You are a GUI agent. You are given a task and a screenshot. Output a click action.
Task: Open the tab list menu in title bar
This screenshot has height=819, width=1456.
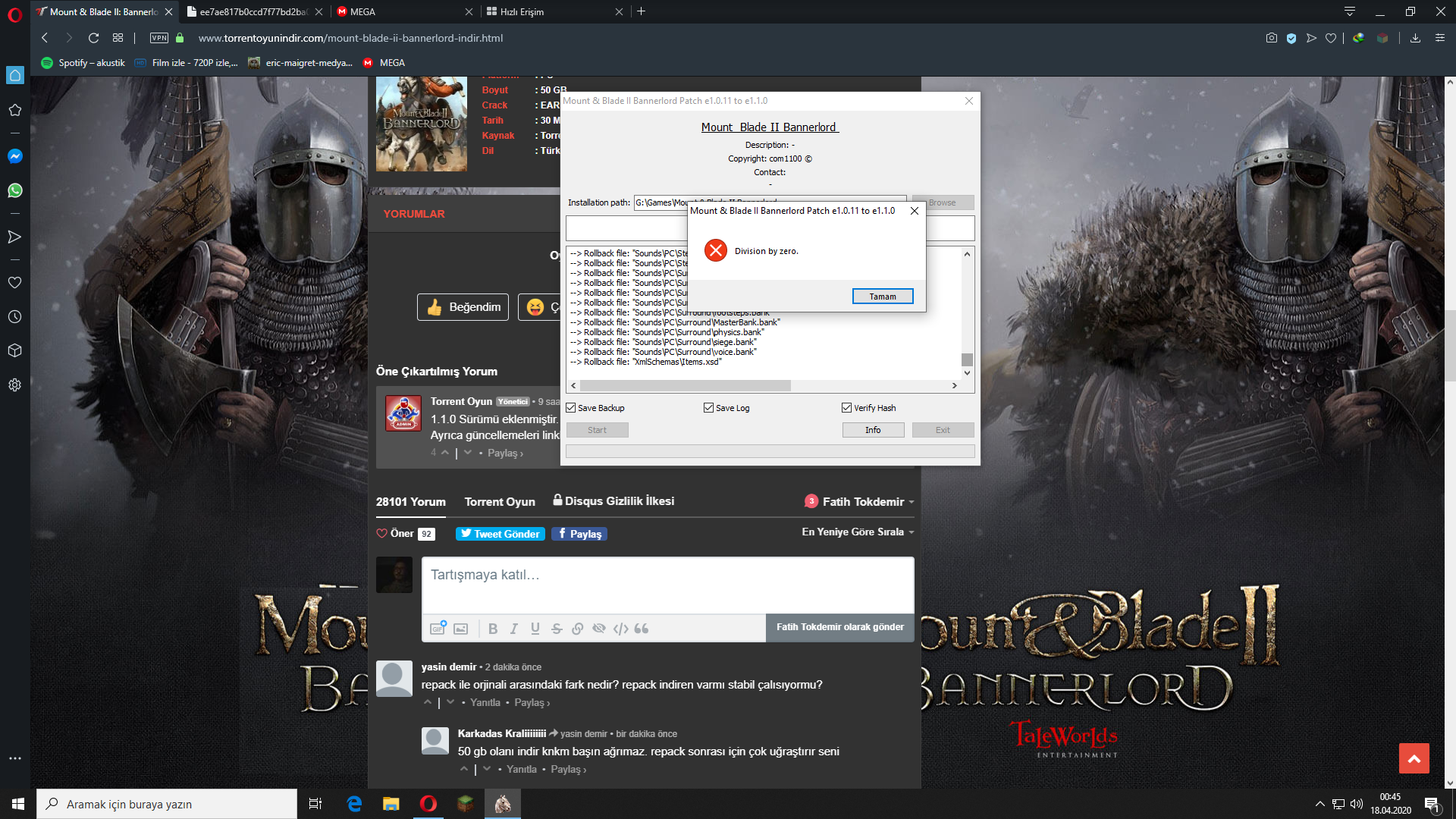(x=1350, y=11)
